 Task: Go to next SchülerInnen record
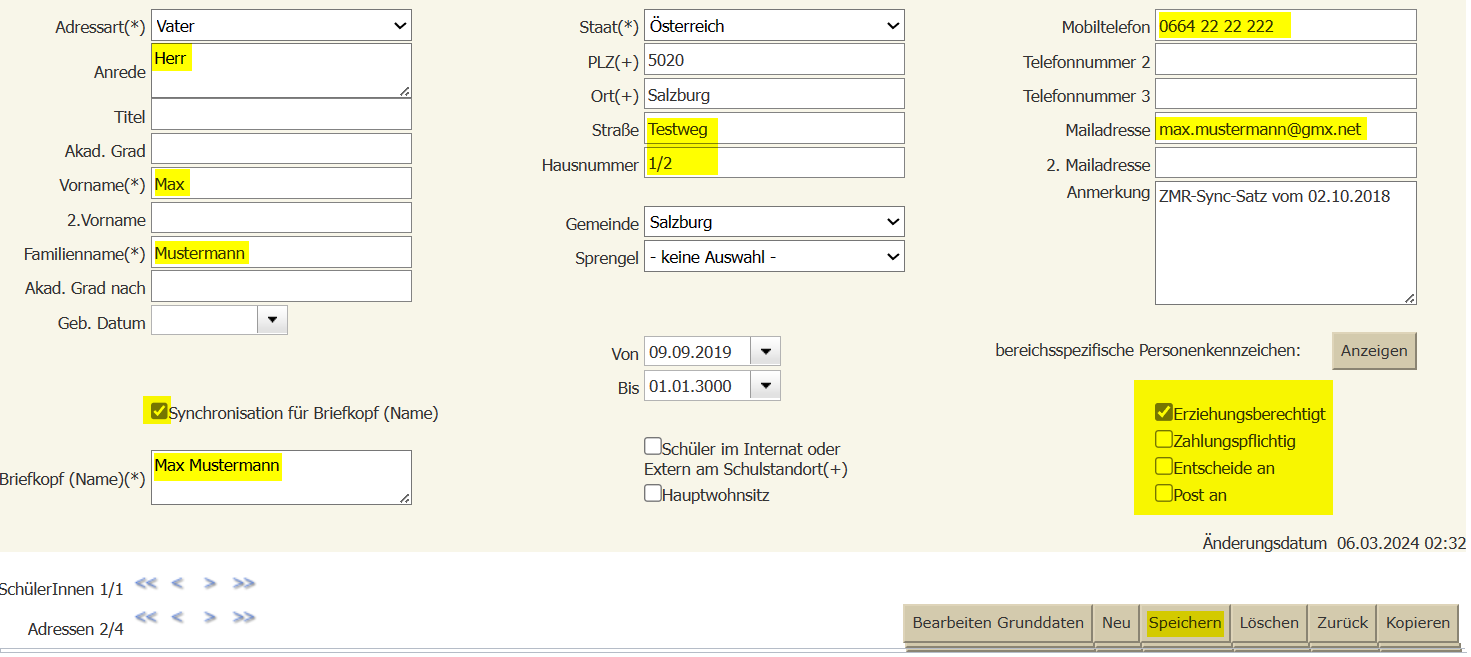pos(210,583)
